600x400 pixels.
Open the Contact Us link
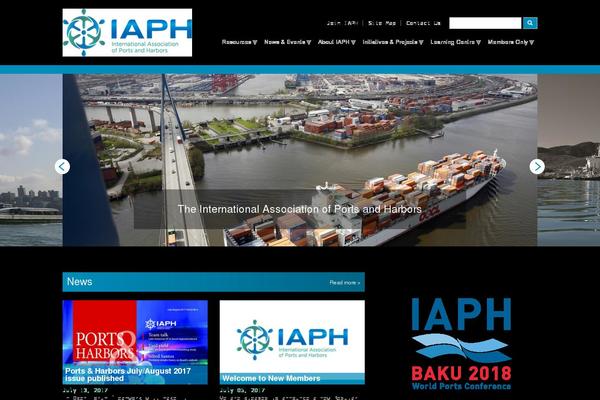point(423,23)
